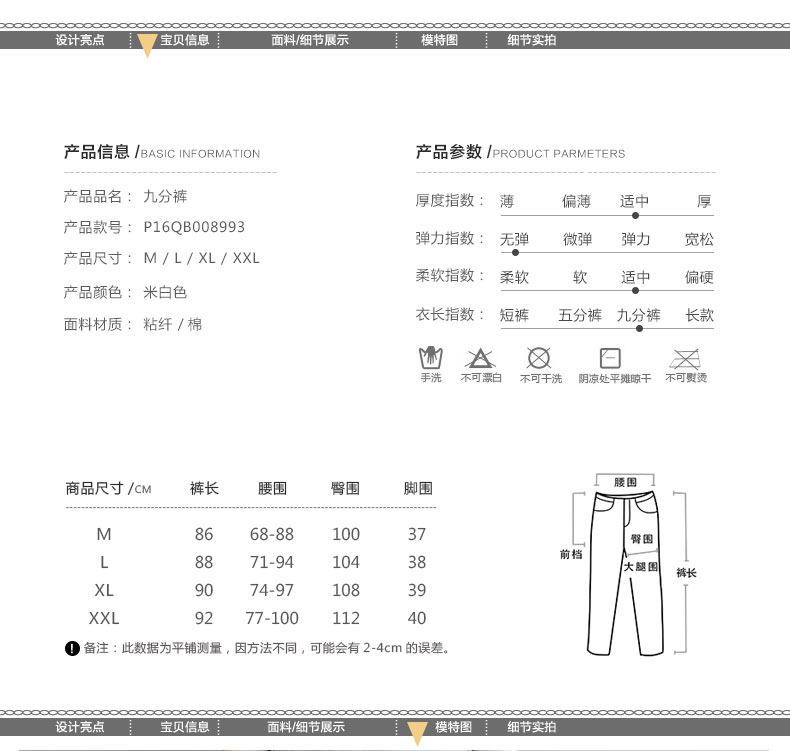This screenshot has width=790, height=751.
Task: Click the 不可干洗 no dry clean icon
Action: point(539,358)
